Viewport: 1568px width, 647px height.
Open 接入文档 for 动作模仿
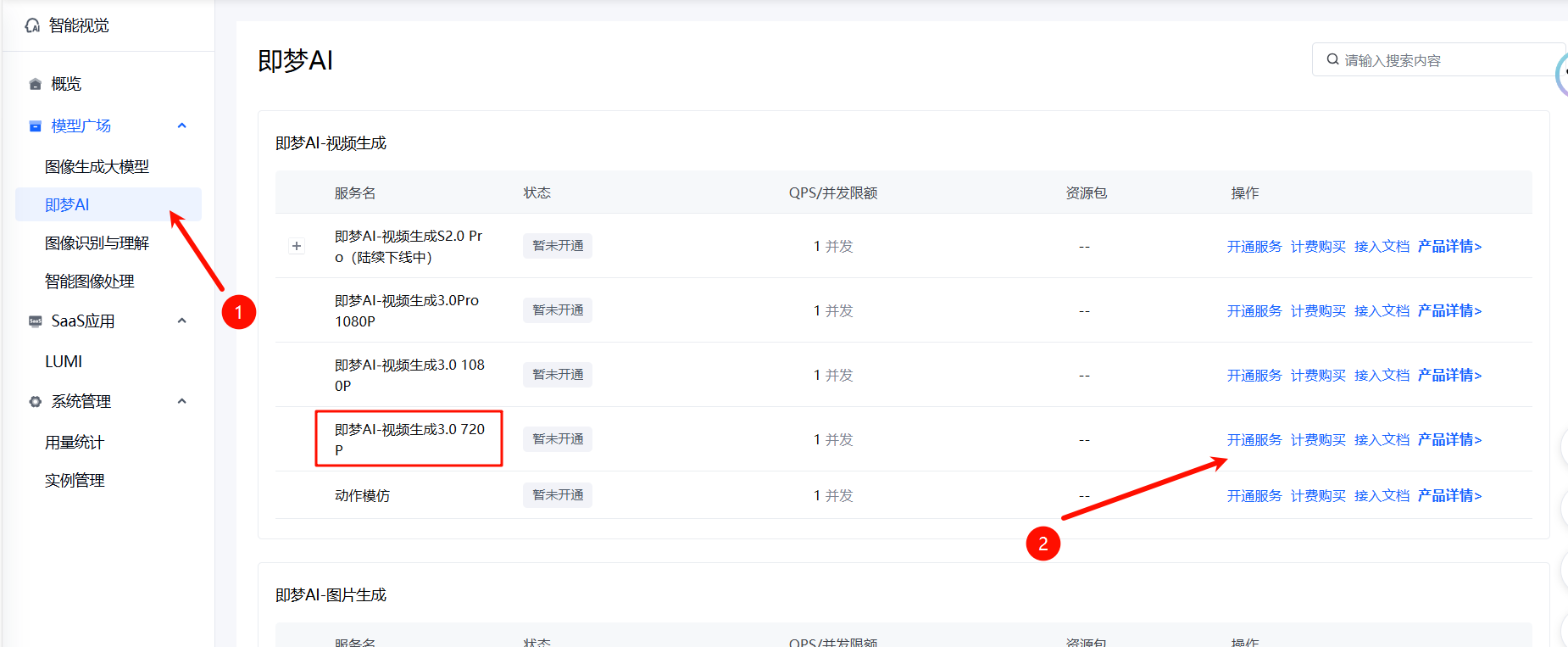[1382, 495]
